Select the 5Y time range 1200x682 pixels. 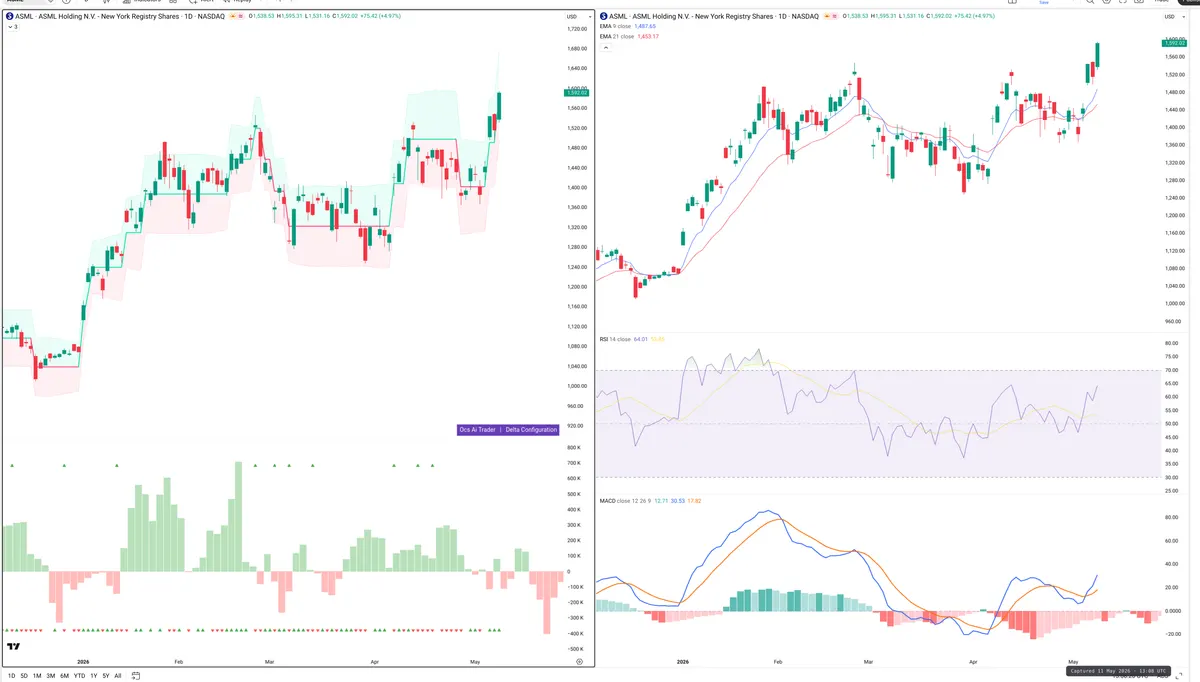coord(106,676)
